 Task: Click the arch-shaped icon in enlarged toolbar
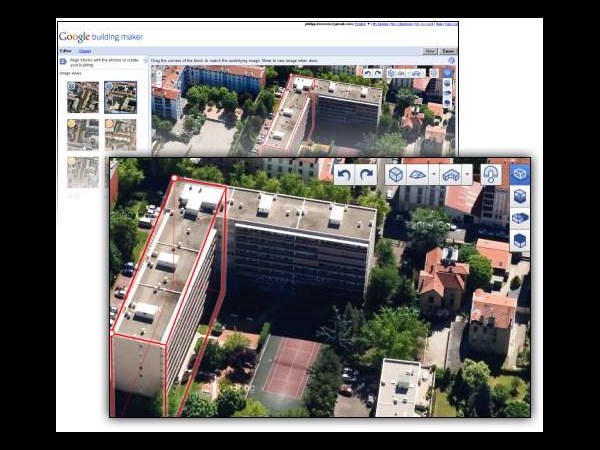tap(491, 175)
